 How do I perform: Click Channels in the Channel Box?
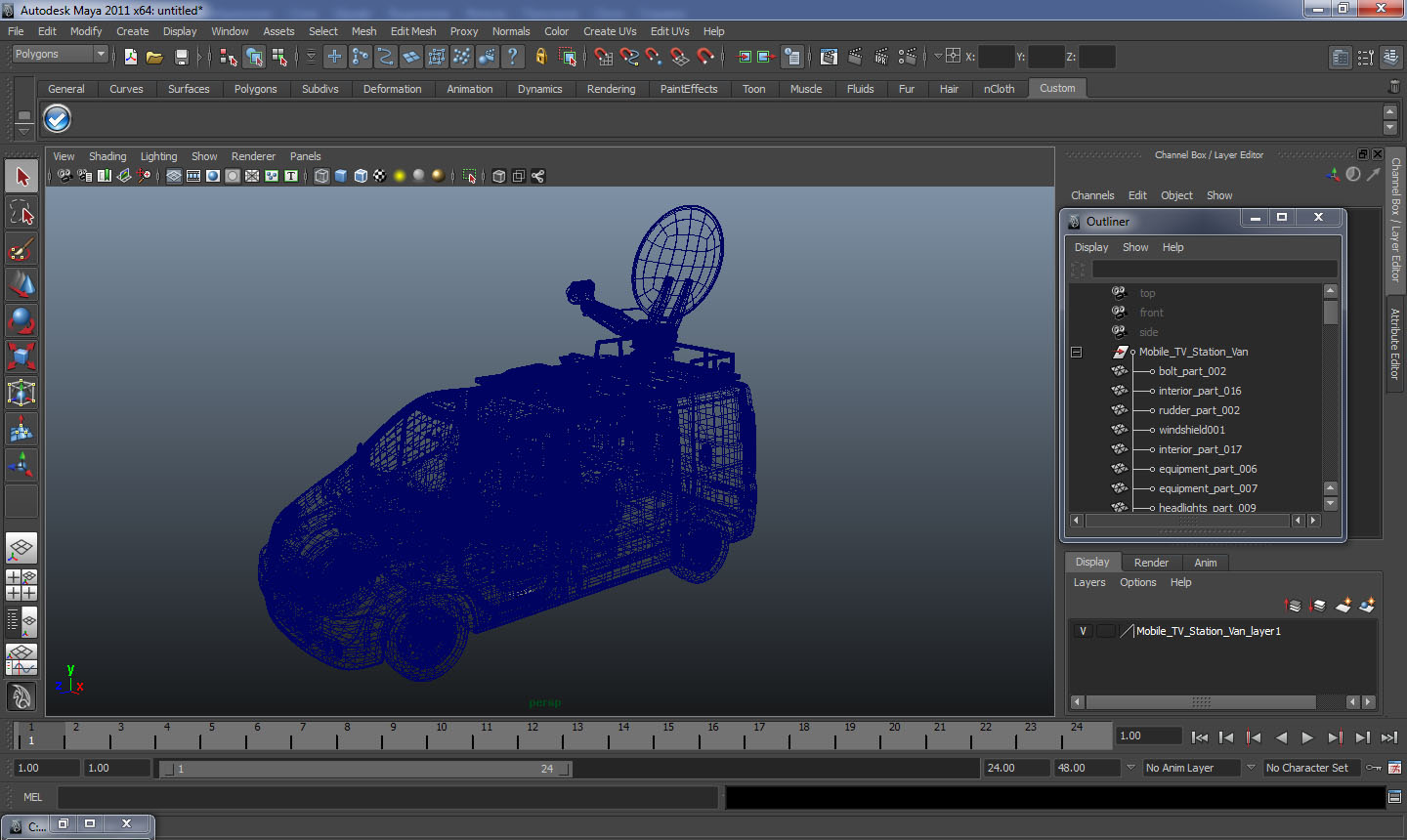click(x=1092, y=195)
